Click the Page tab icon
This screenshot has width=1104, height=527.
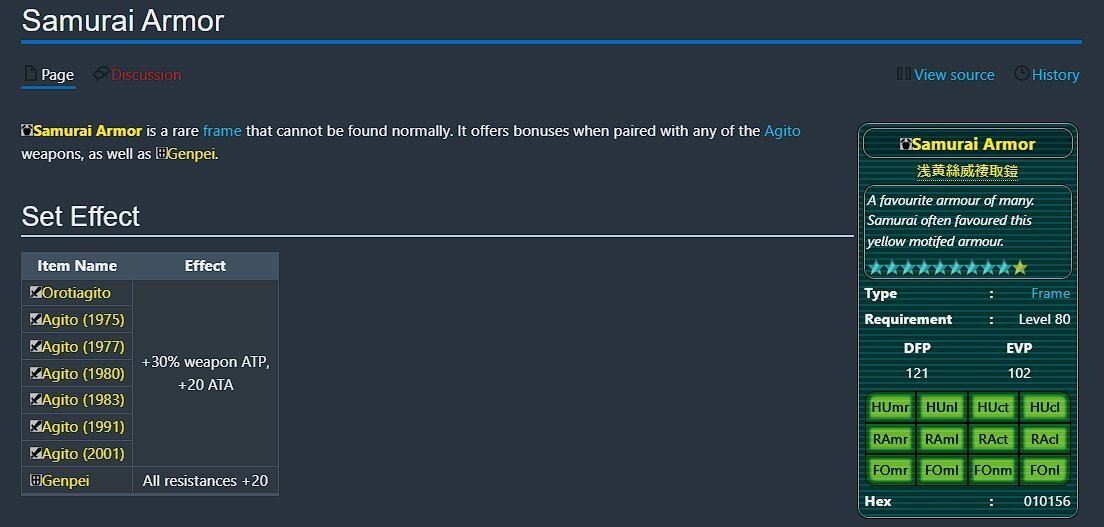[30, 74]
